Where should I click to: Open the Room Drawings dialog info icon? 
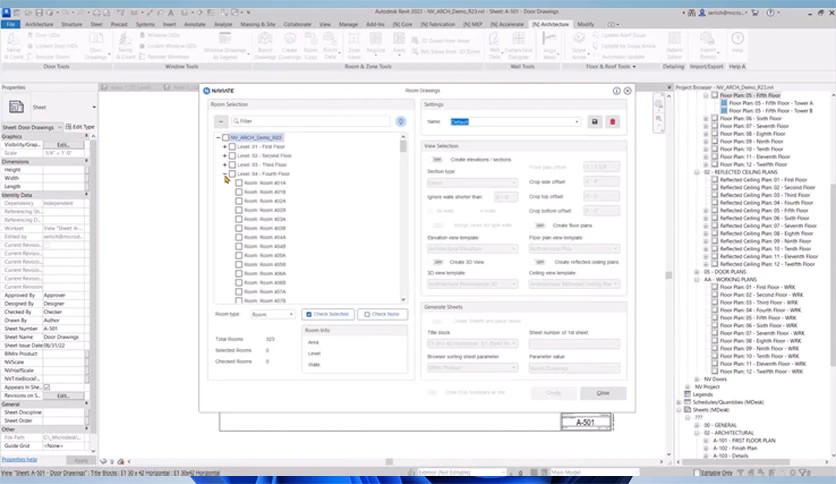tap(616, 91)
